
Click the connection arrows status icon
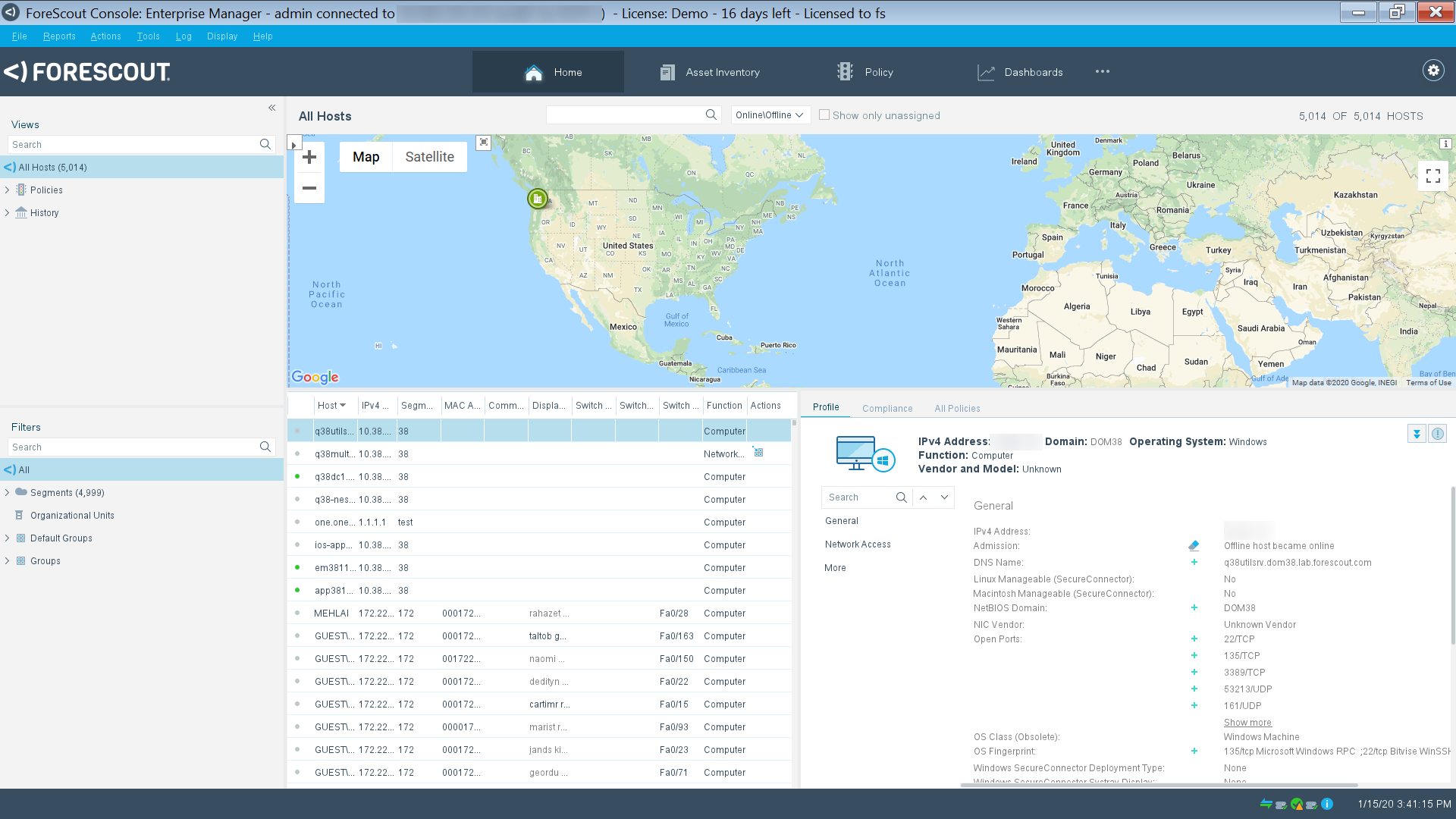point(1266,804)
